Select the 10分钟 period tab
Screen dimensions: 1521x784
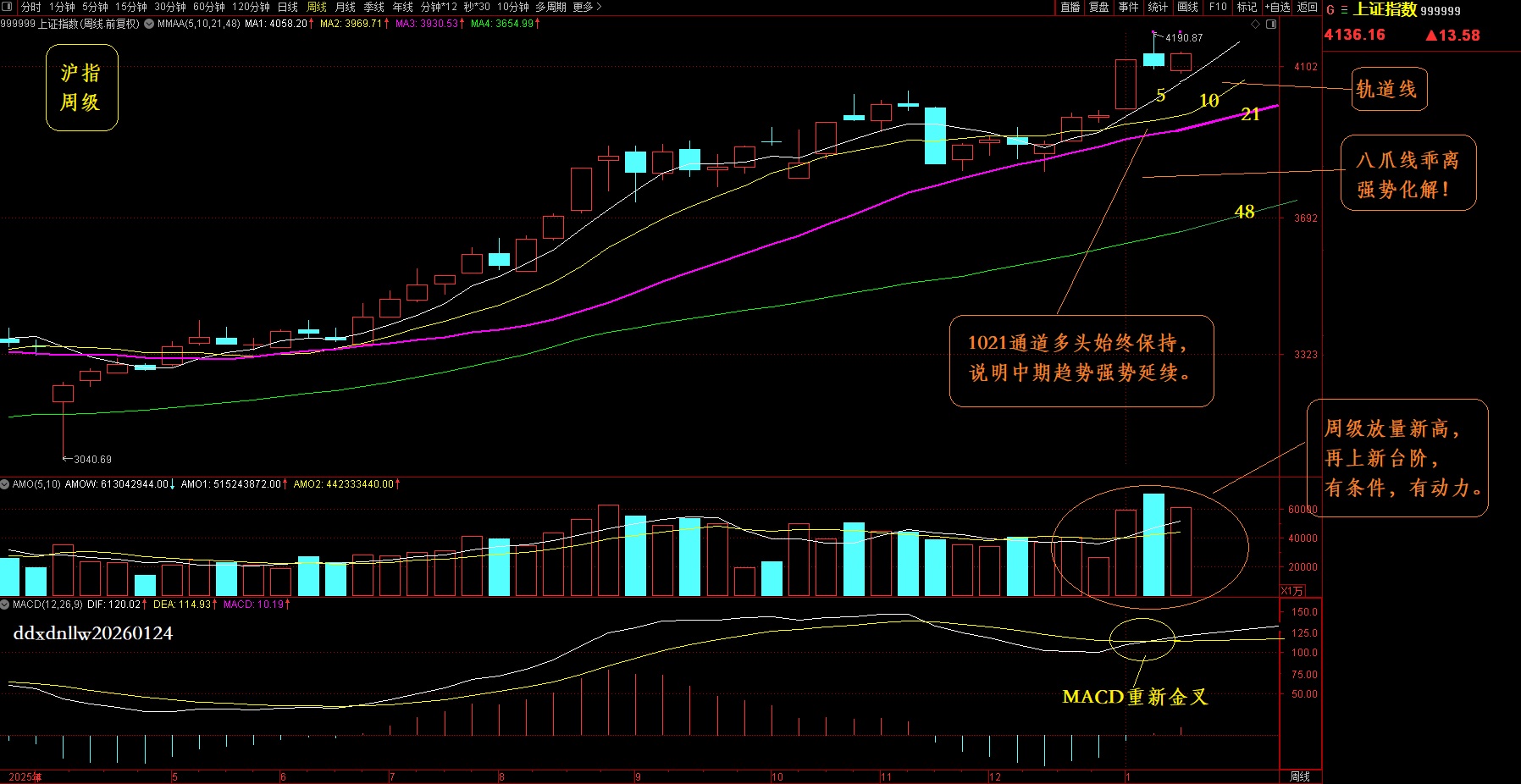pos(513,7)
